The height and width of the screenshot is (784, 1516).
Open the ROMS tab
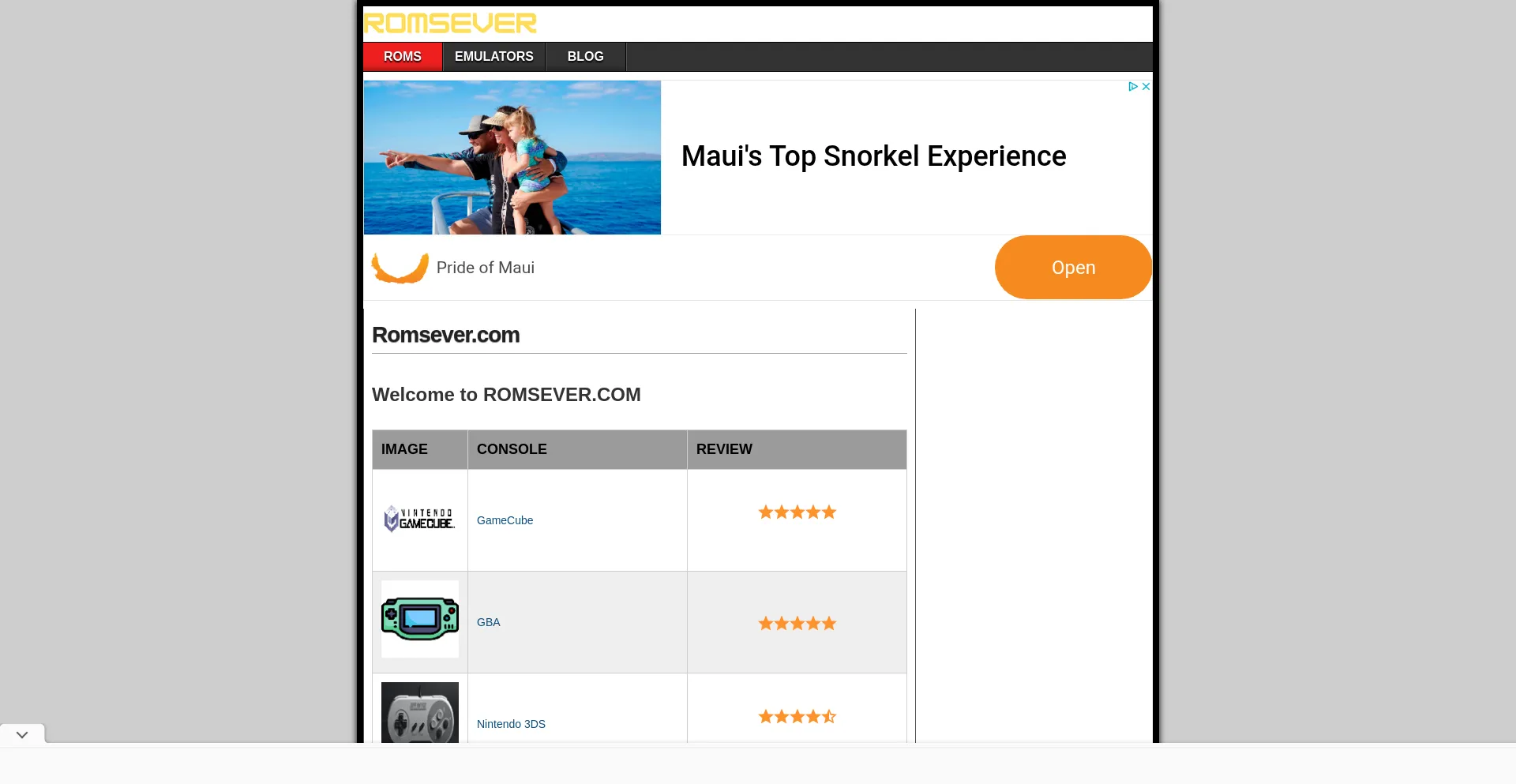coord(403,57)
